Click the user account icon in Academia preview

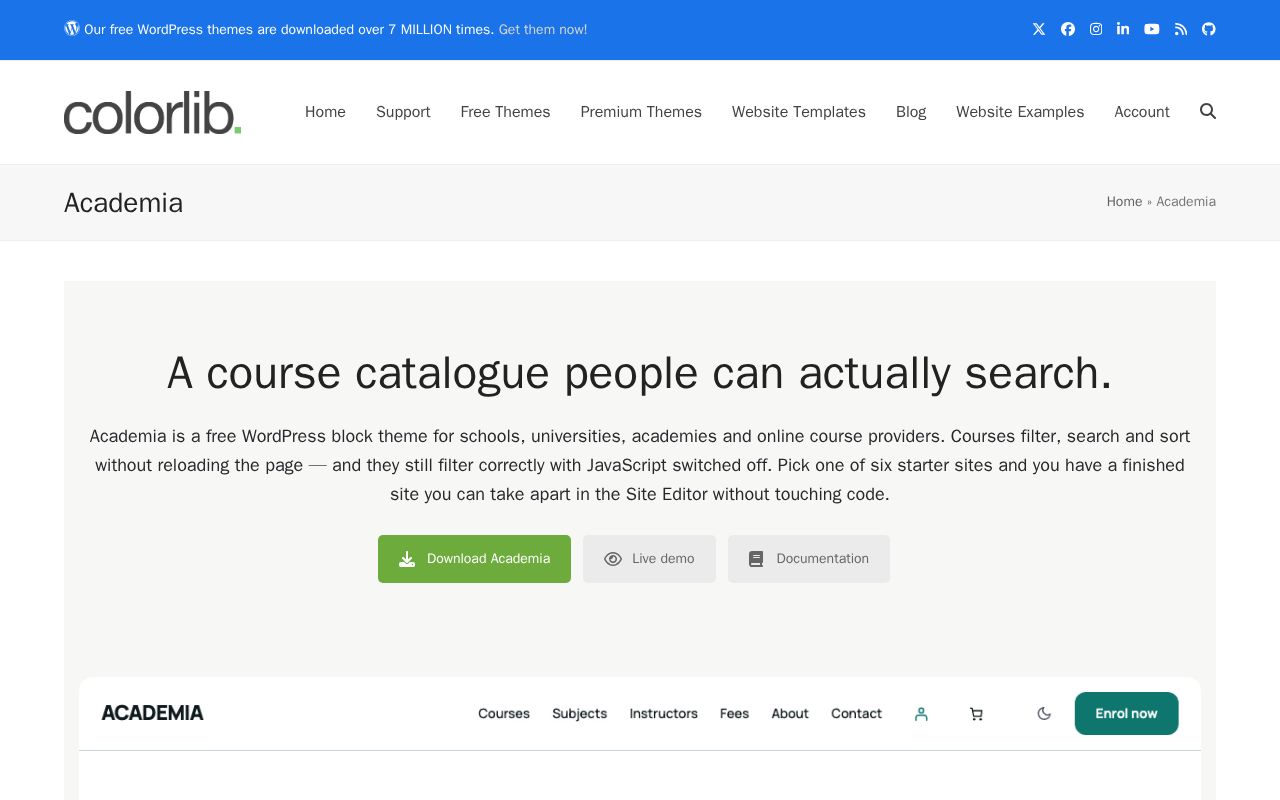tap(921, 714)
